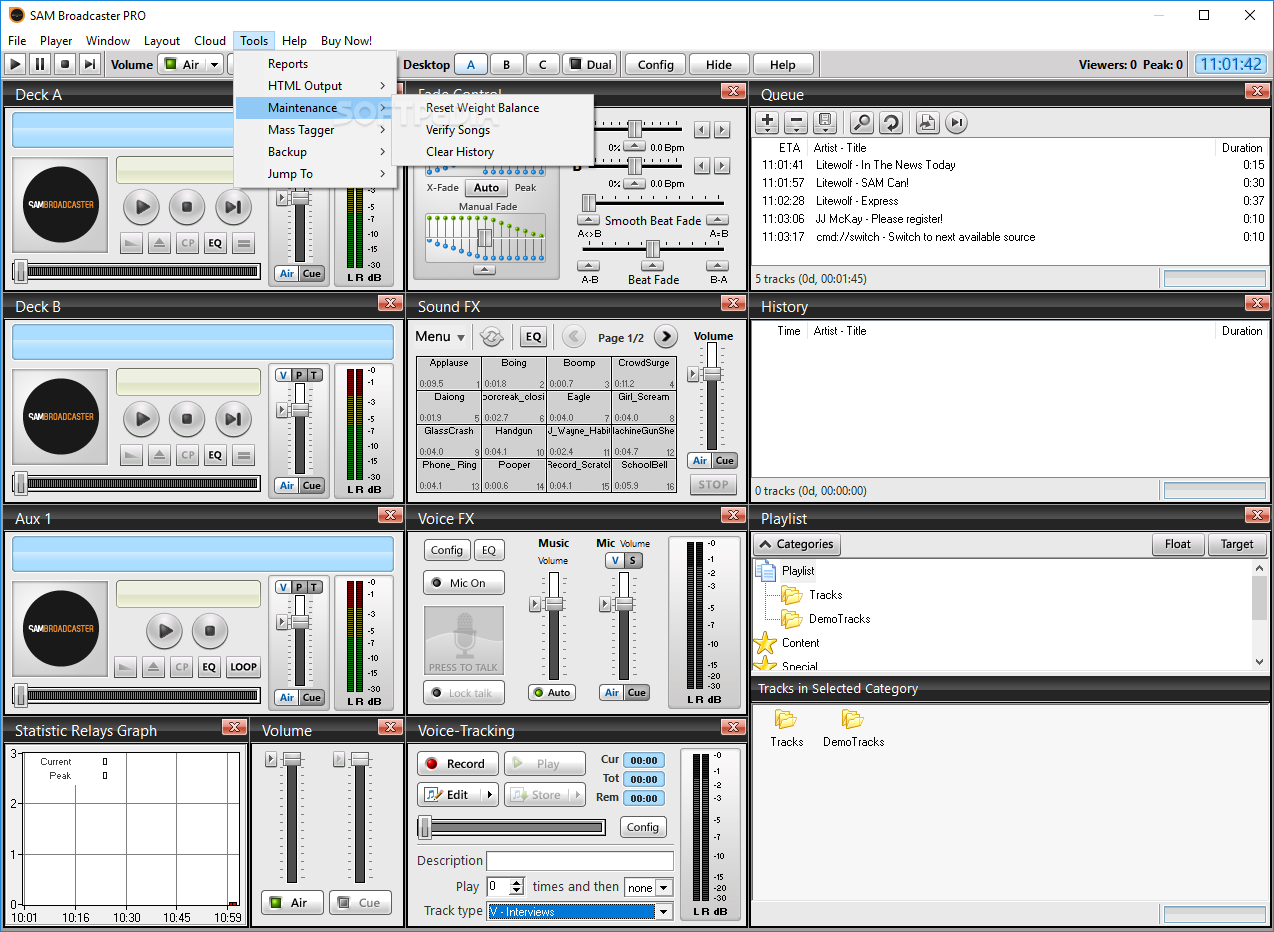Click the Queue export document icon

click(927, 123)
